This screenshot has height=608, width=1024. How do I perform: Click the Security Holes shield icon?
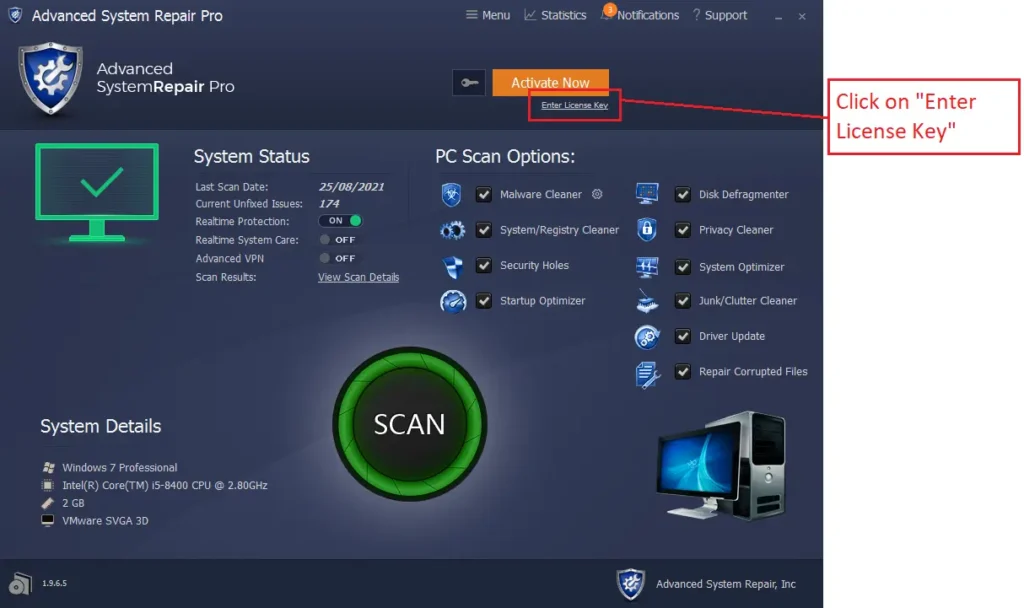point(453,266)
